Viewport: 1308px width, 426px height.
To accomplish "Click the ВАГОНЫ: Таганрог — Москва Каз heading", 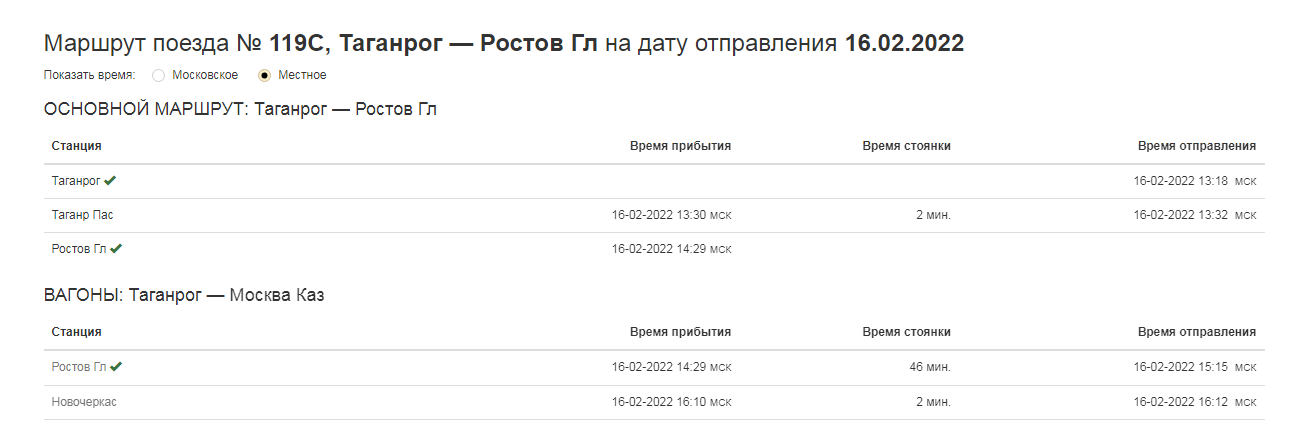I will click(x=184, y=295).
